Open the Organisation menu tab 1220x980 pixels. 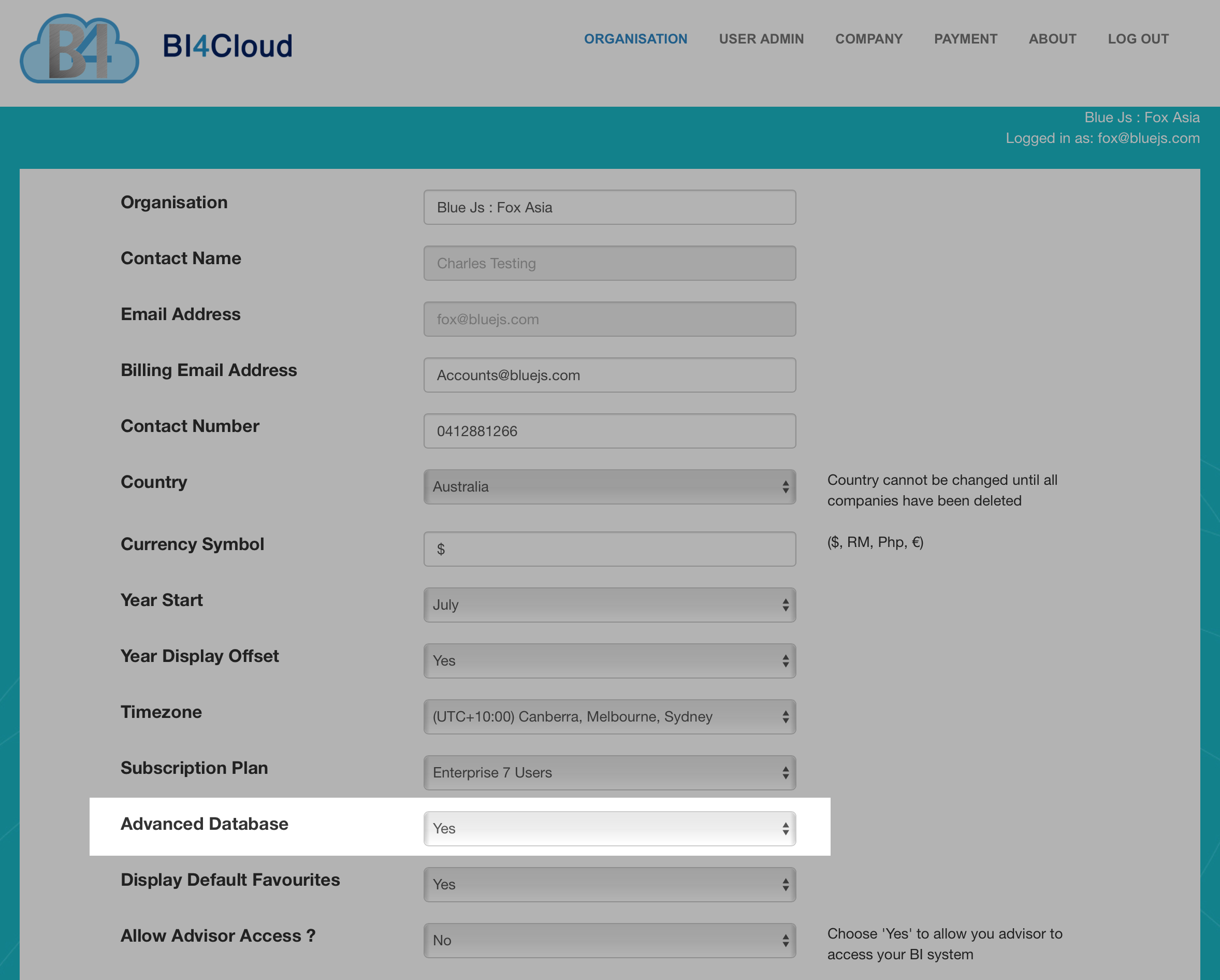635,39
